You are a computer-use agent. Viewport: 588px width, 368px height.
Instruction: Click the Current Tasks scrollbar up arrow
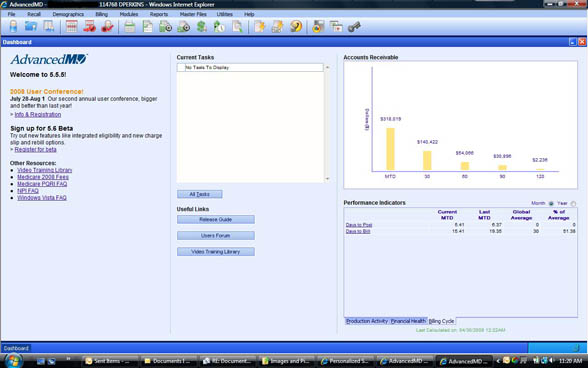tap(327, 67)
